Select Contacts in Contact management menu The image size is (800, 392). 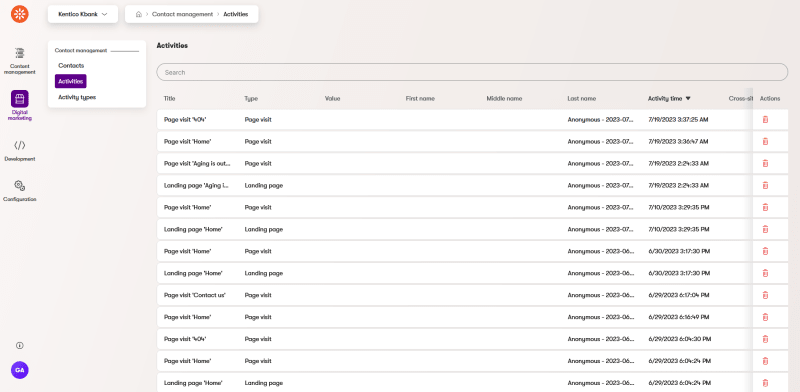point(71,65)
